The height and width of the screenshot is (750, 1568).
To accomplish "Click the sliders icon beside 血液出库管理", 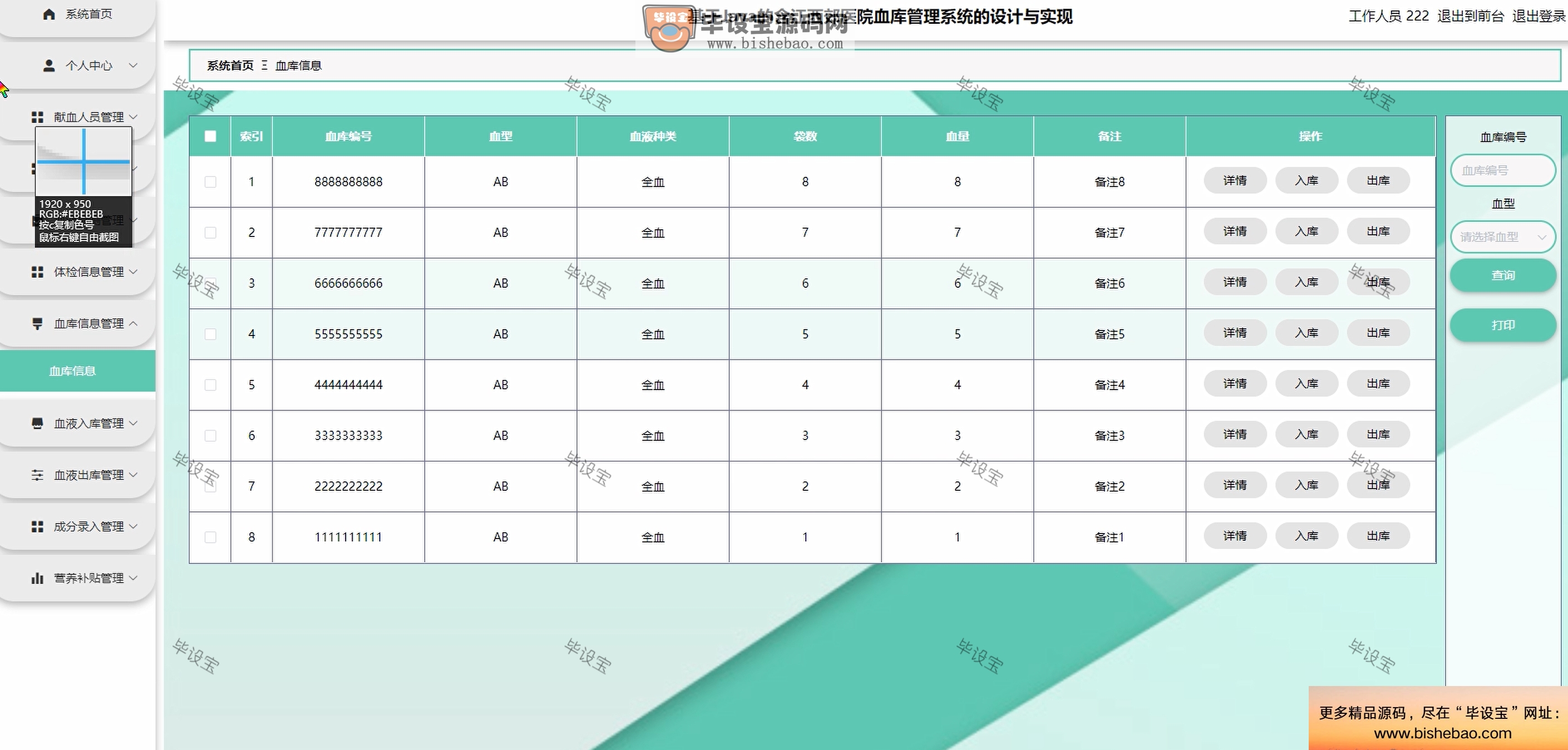I will 38,475.
